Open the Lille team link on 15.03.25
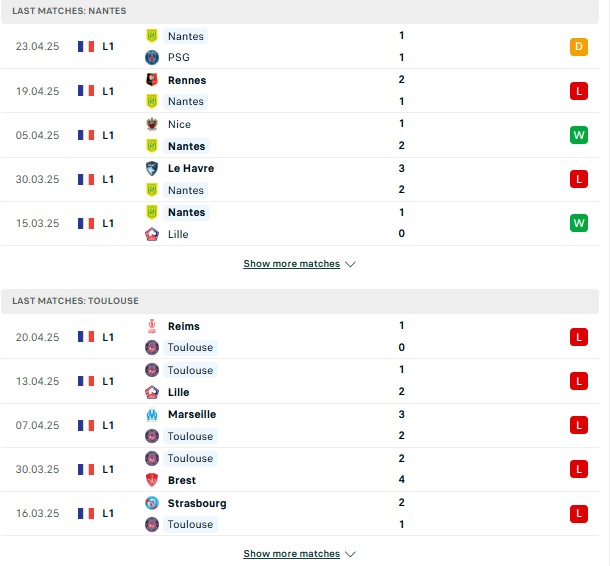610x566 pixels. pyautogui.click(x=178, y=234)
